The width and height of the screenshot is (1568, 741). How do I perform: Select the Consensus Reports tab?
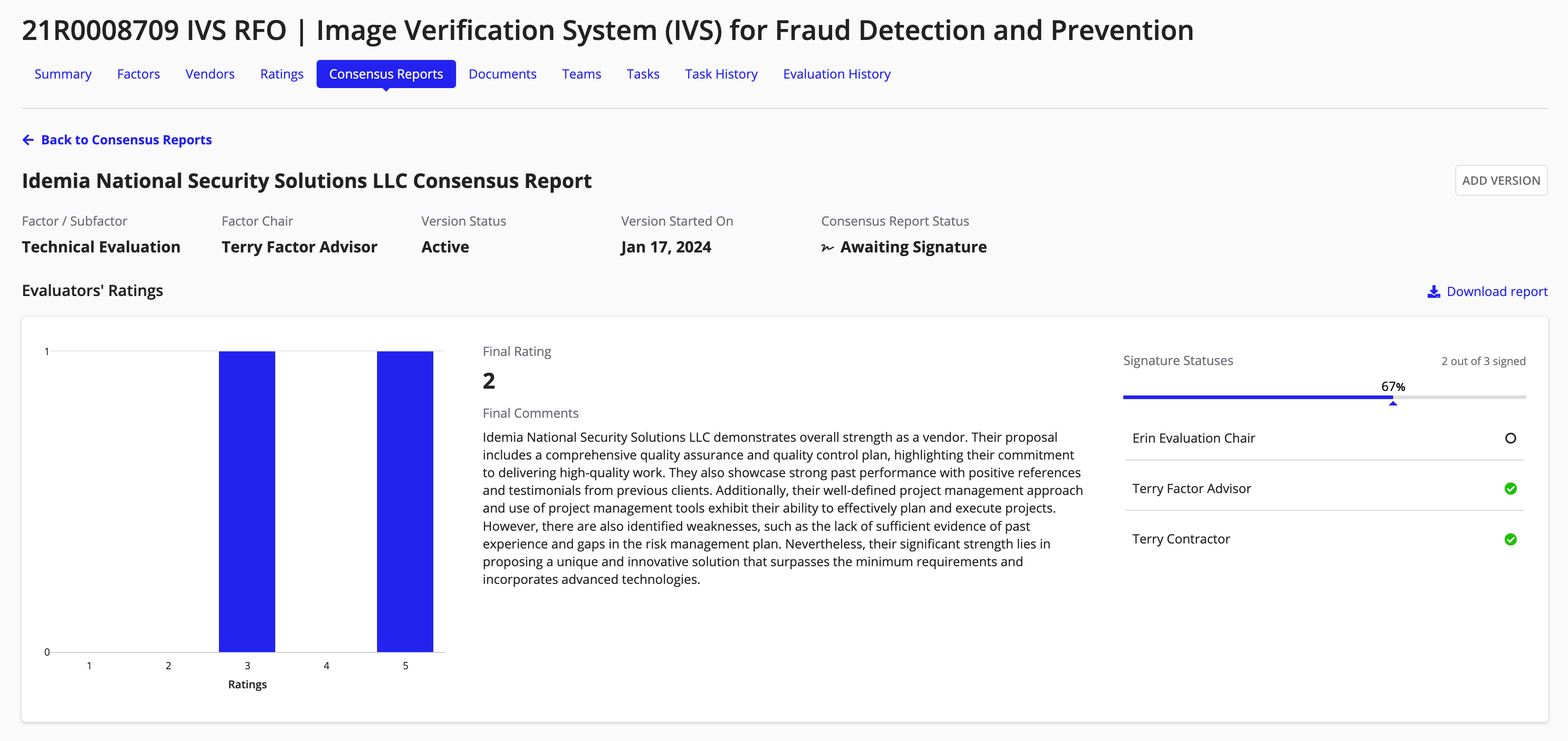[x=386, y=74]
